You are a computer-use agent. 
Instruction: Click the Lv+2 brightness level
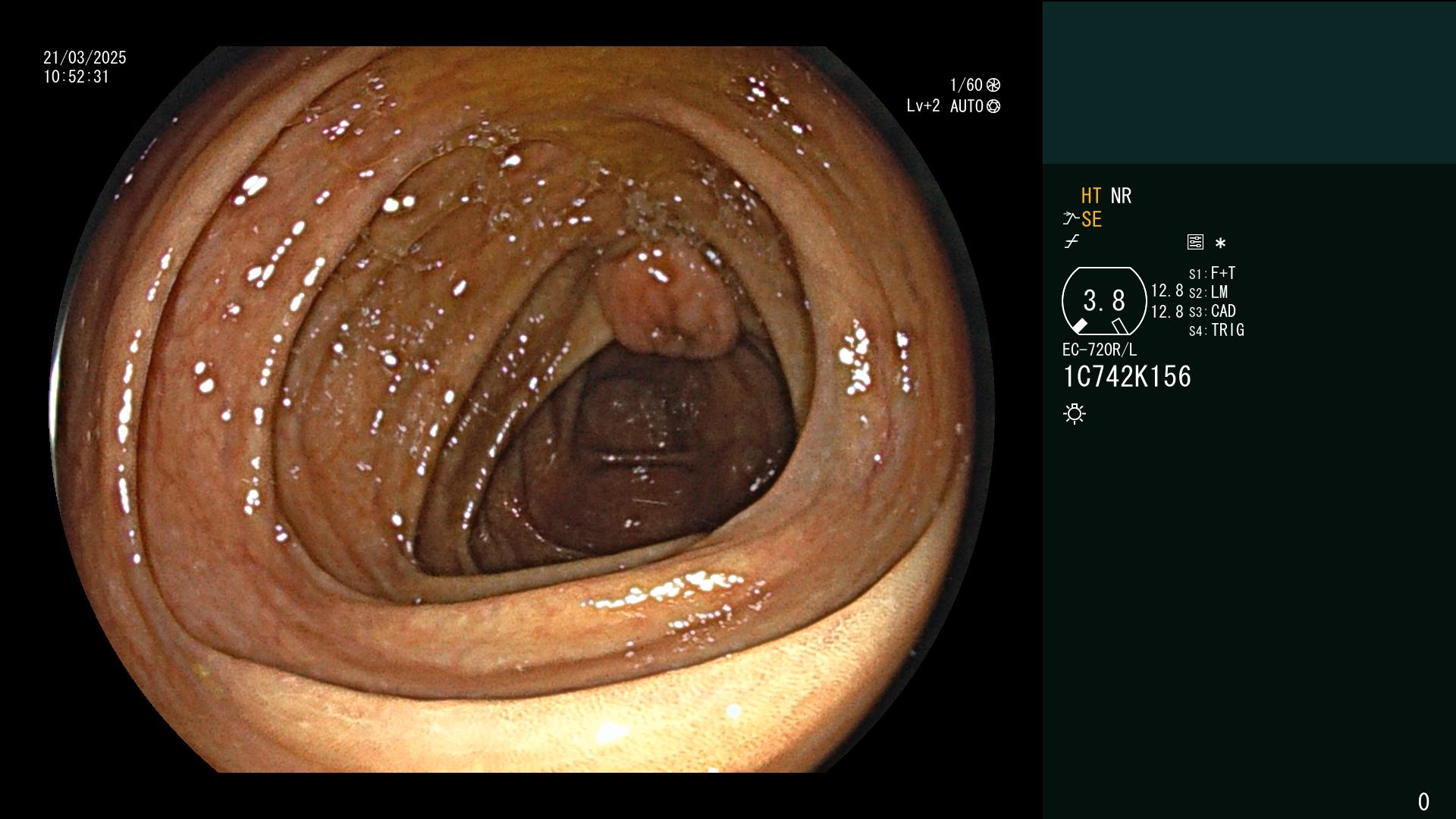click(x=923, y=106)
